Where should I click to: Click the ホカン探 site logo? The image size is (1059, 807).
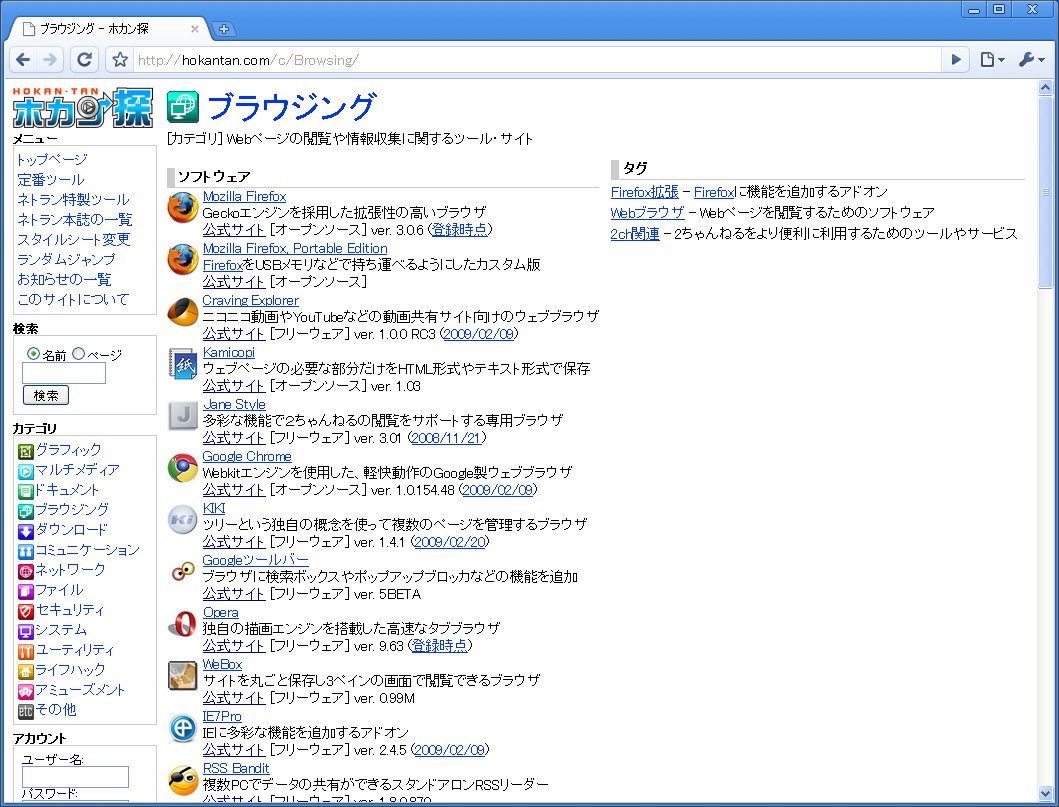(x=82, y=107)
